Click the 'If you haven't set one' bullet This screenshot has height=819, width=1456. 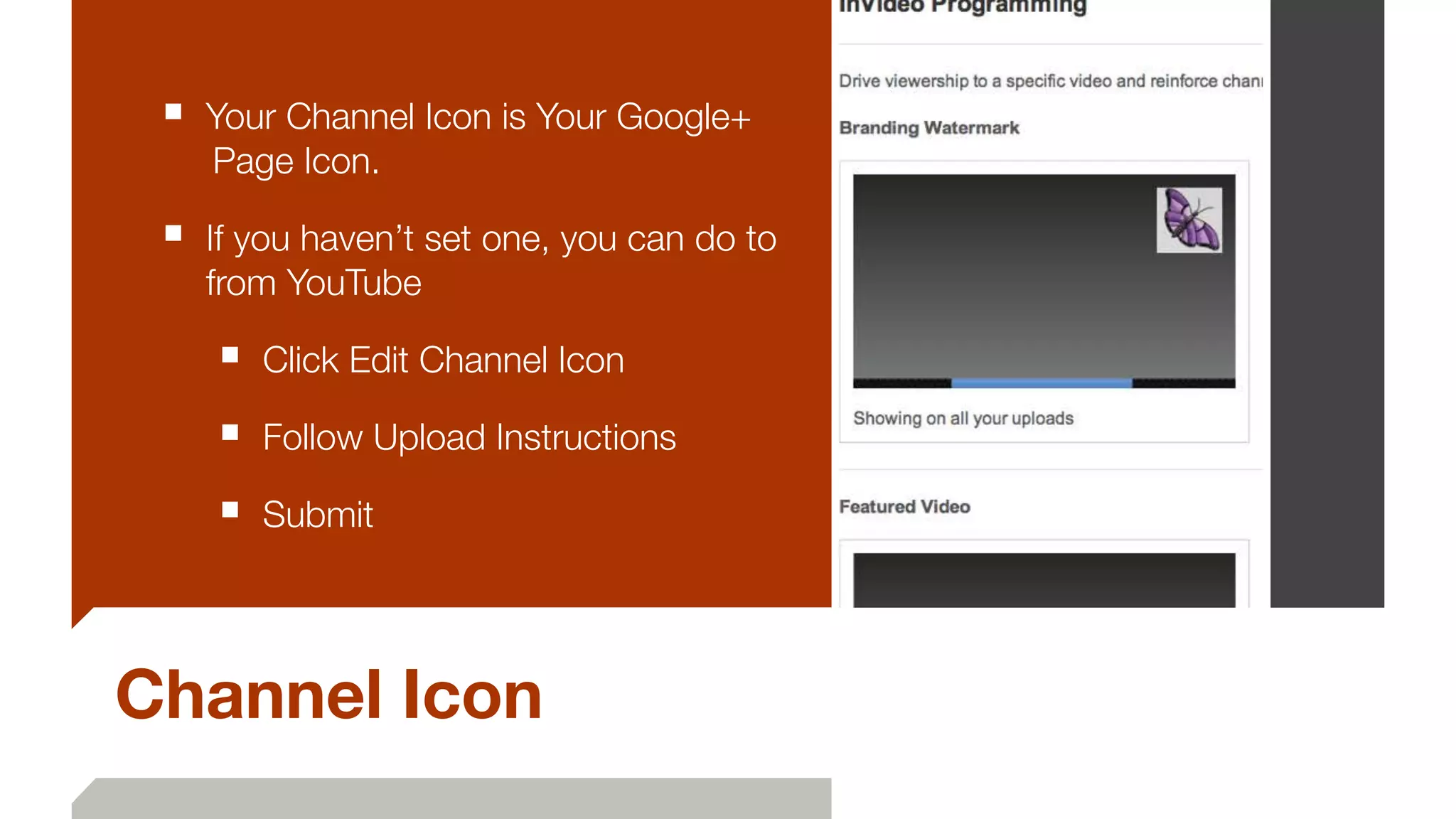point(491,260)
